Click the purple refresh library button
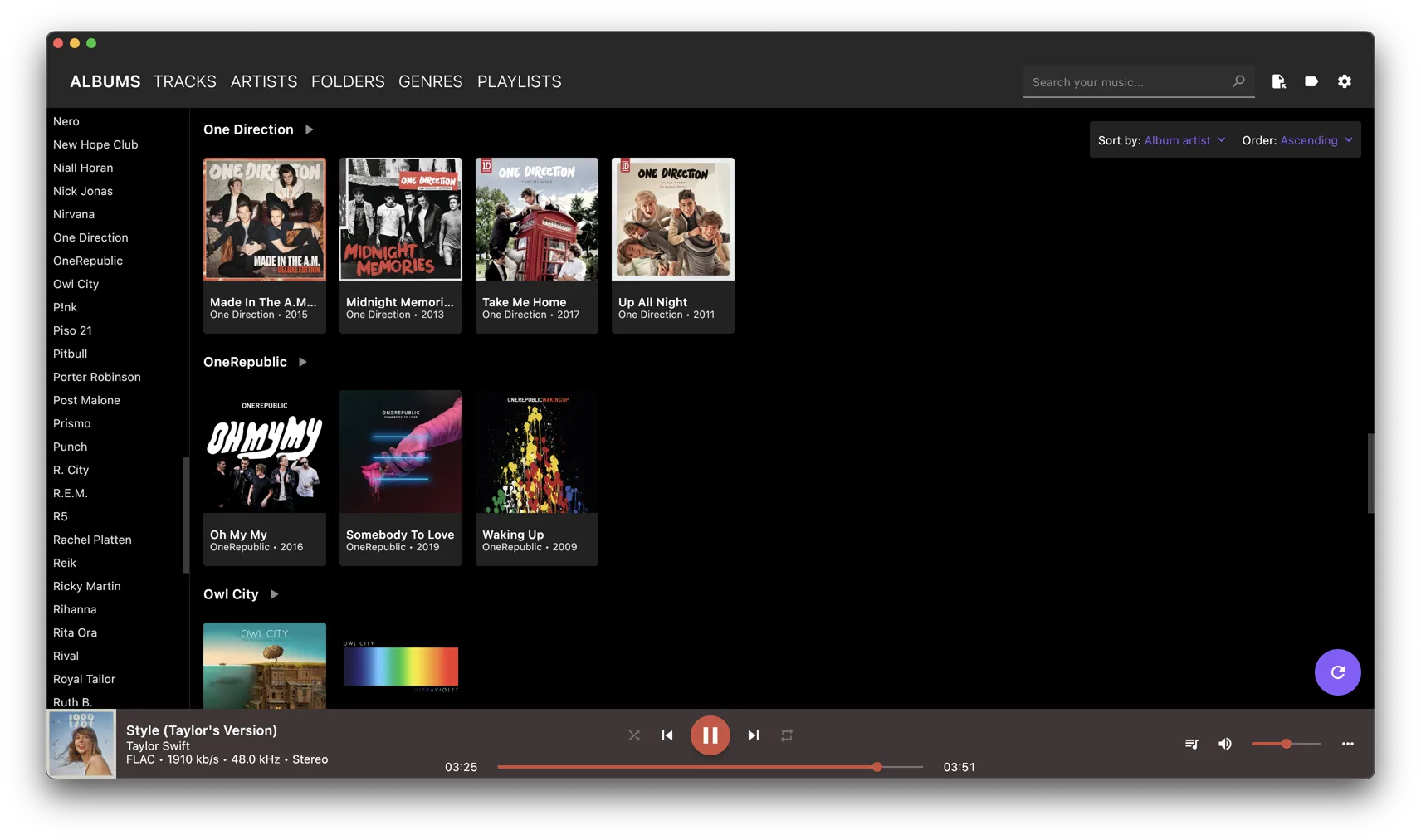The width and height of the screenshot is (1421, 840). point(1337,672)
